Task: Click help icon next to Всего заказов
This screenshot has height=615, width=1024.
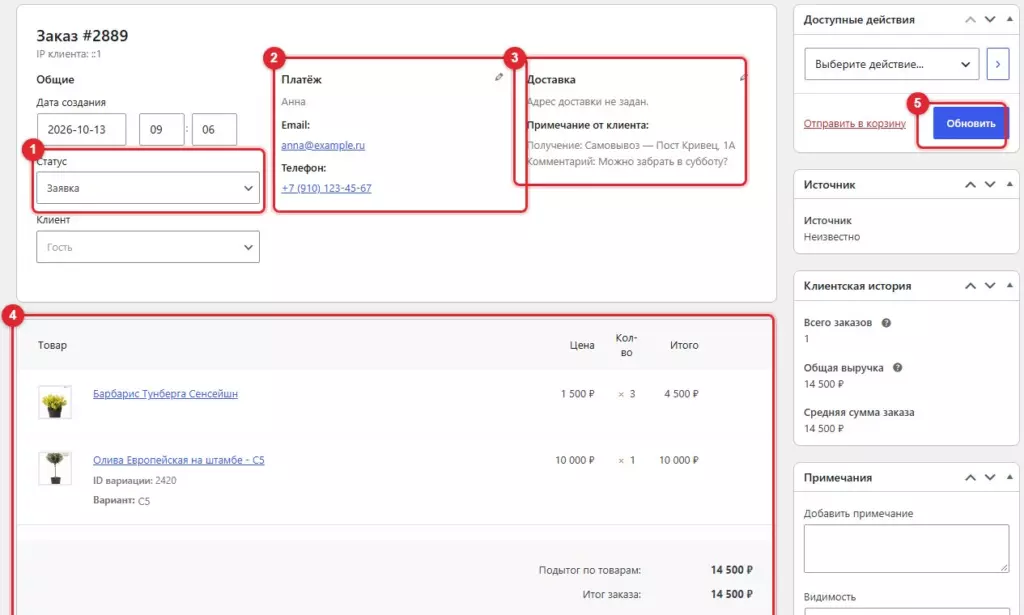Action: tap(886, 323)
